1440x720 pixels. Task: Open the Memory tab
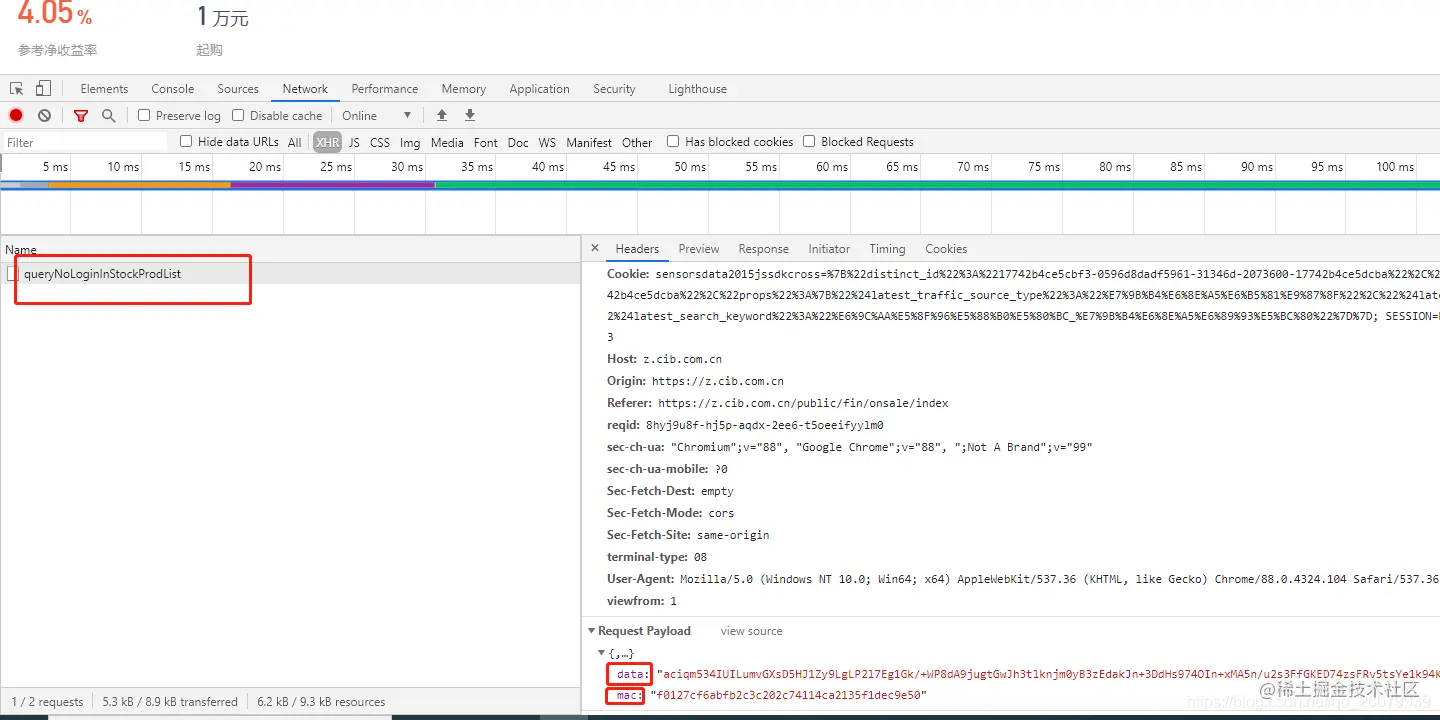pyautogui.click(x=464, y=89)
